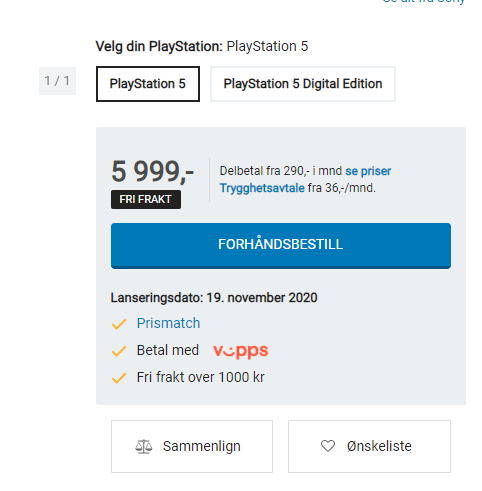The image size is (482, 491).
Task: Click the checkmark beside Fri frakt over 1000 kr
Action: [x=119, y=378]
